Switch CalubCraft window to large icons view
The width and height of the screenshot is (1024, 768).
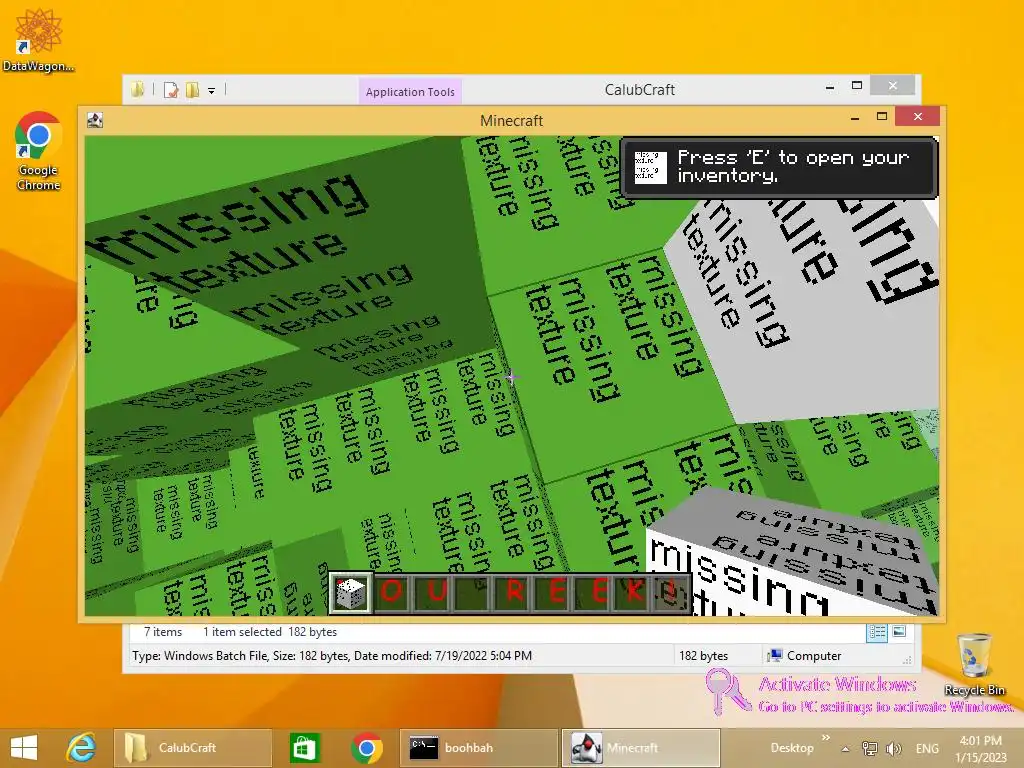tap(899, 632)
